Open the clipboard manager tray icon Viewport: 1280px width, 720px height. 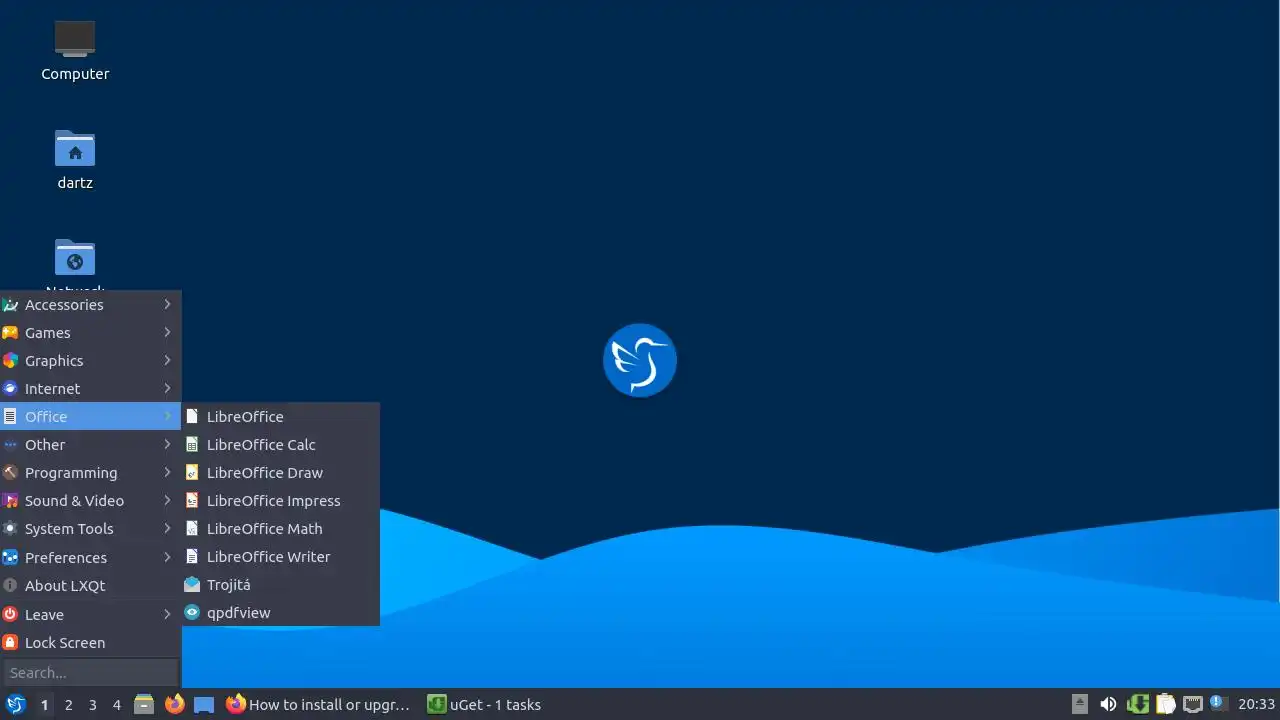tap(1165, 704)
